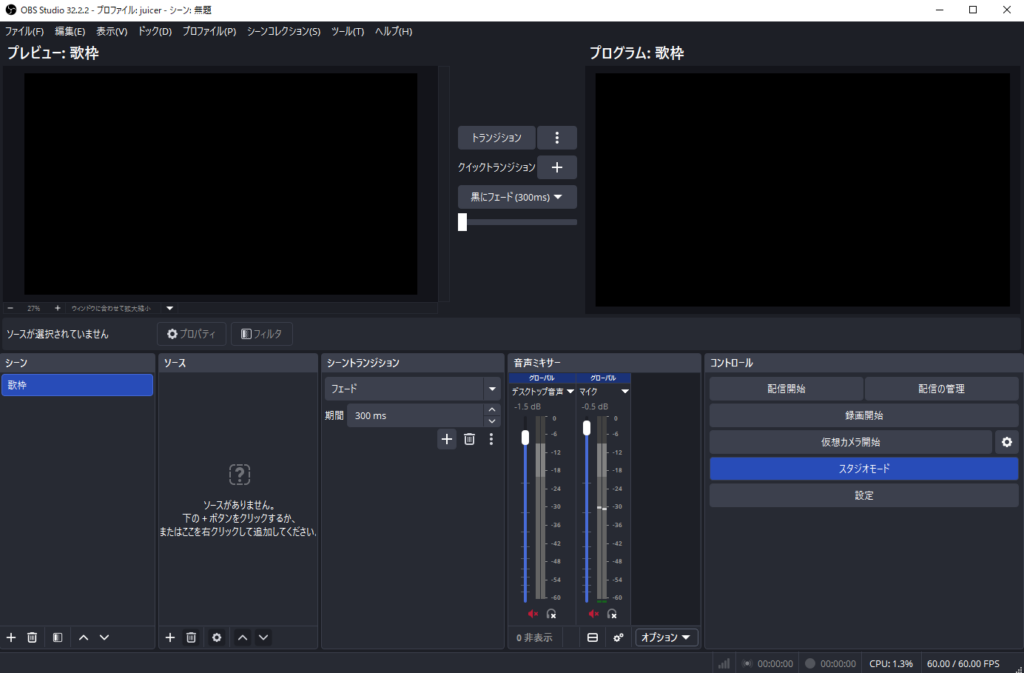Decrease transition duration with down arrow
Screen dimensions: 1024x673
492,421
